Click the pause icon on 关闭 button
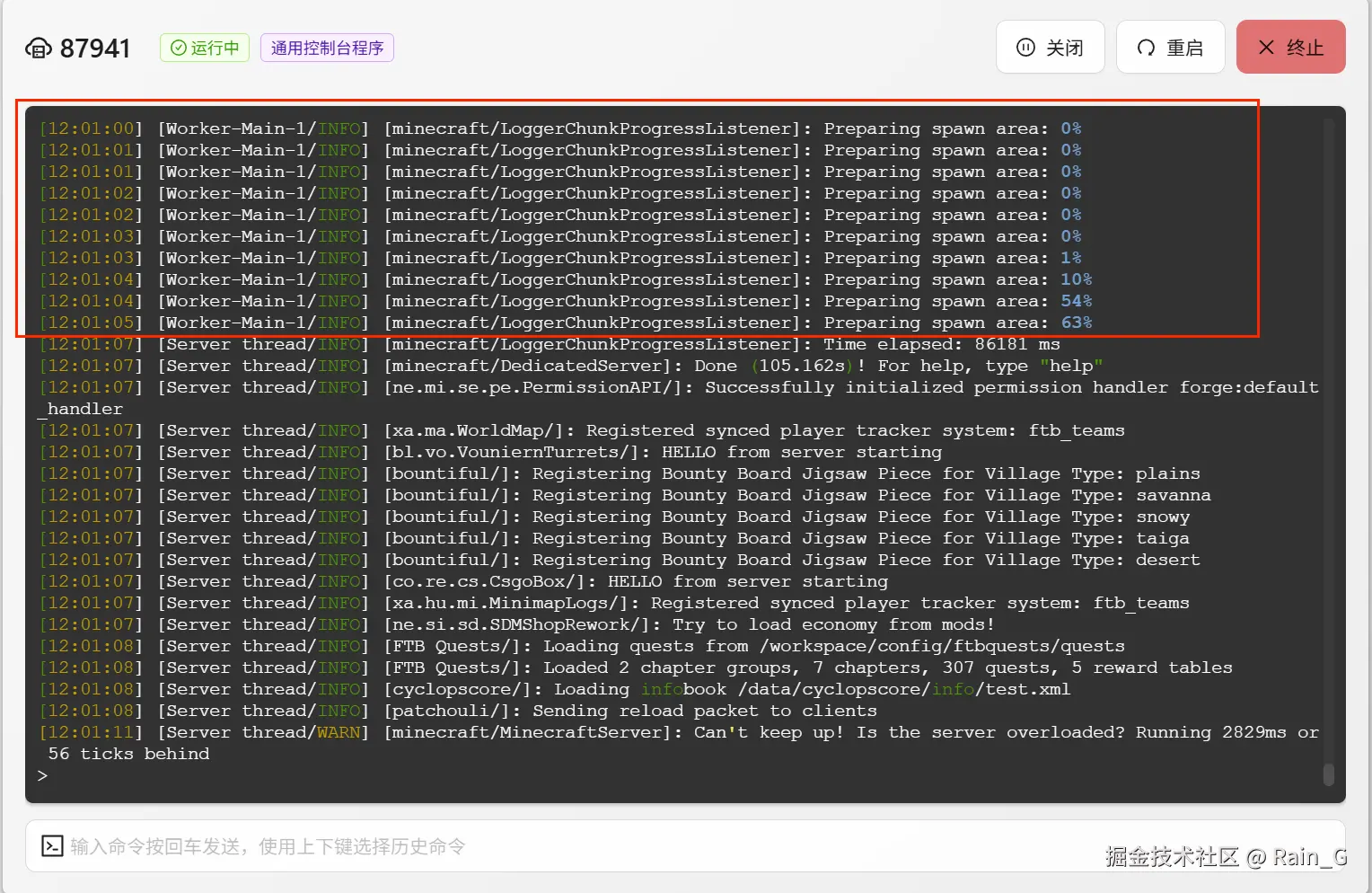Viewport: 1372px width, 893px height. (1025, 47)
